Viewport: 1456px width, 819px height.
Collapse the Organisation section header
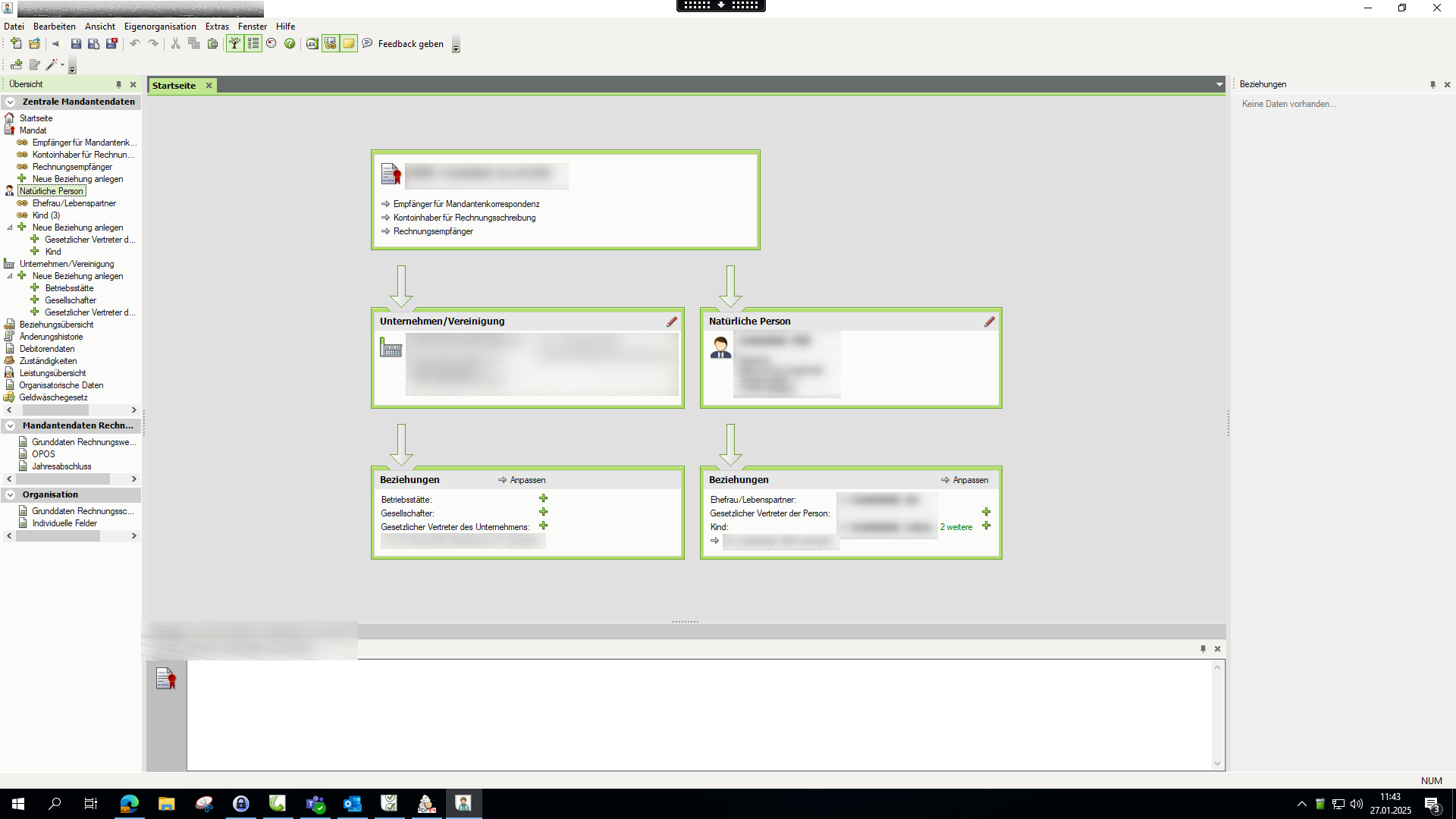pyautogui.click(x=11, y=494)
